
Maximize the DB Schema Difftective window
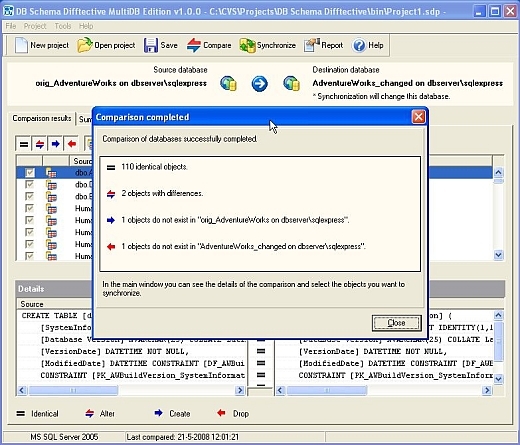pyautogui.click(x=495, y=12)
